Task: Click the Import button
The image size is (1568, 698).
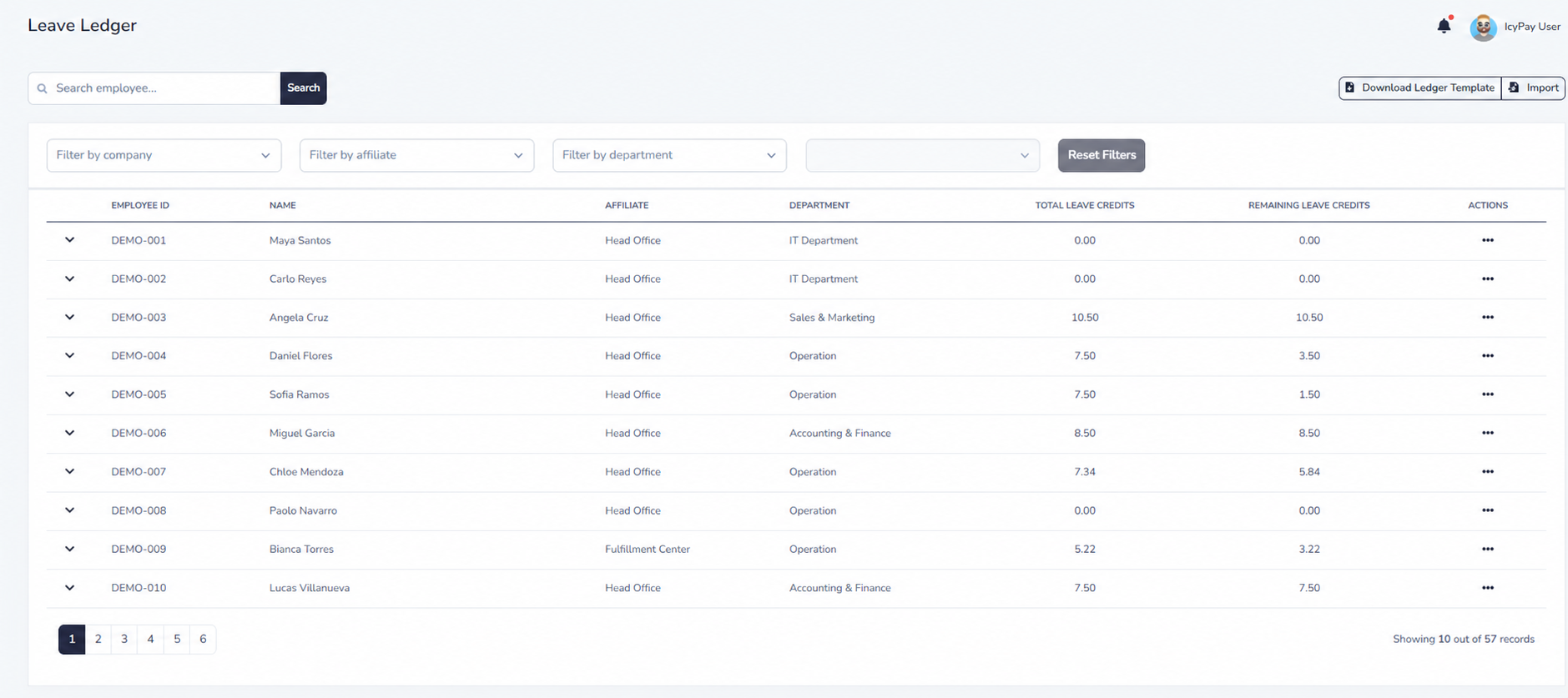Action: (x=1533, y=88)
